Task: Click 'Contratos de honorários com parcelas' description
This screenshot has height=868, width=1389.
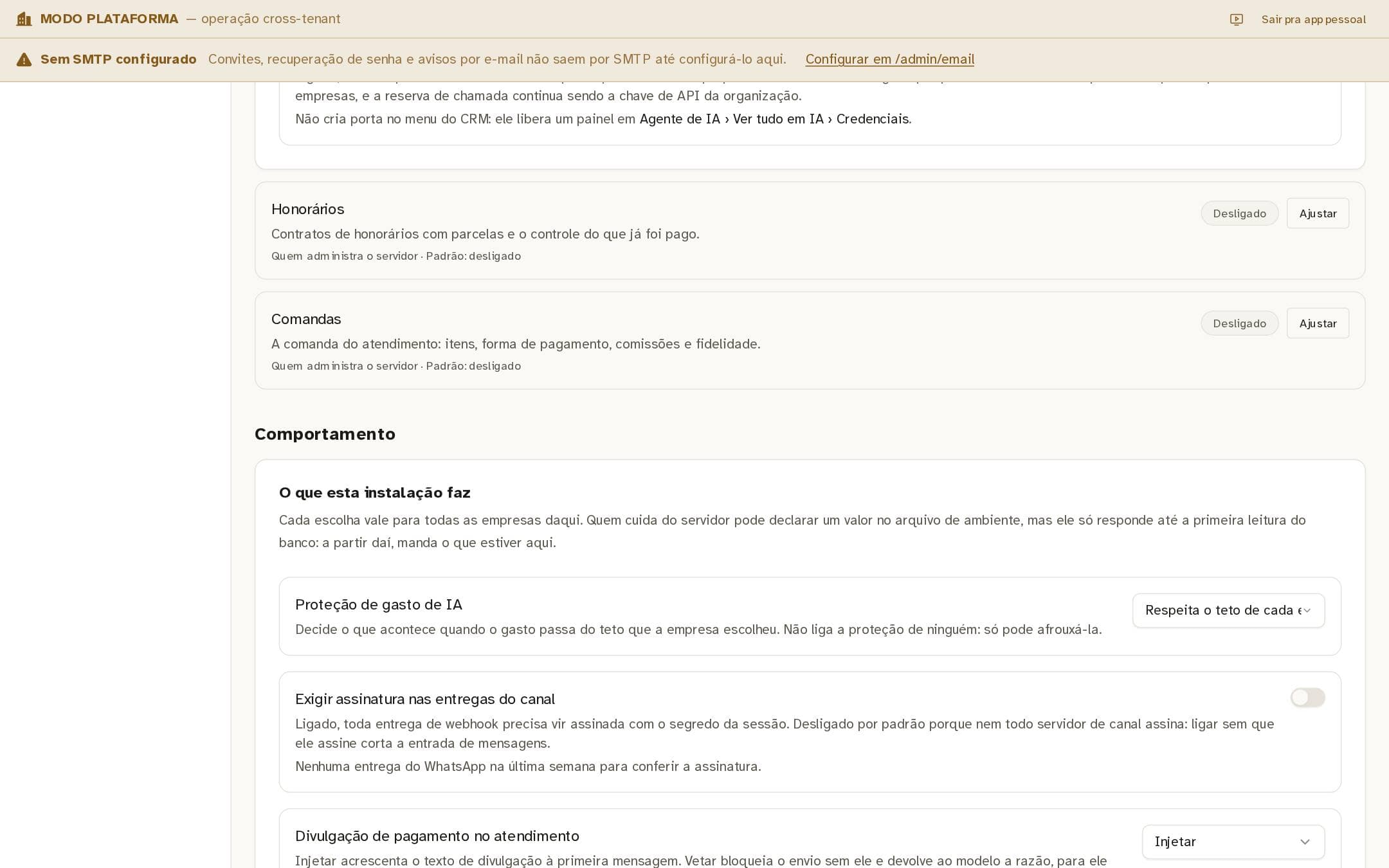Action: [x=485, y=234]
